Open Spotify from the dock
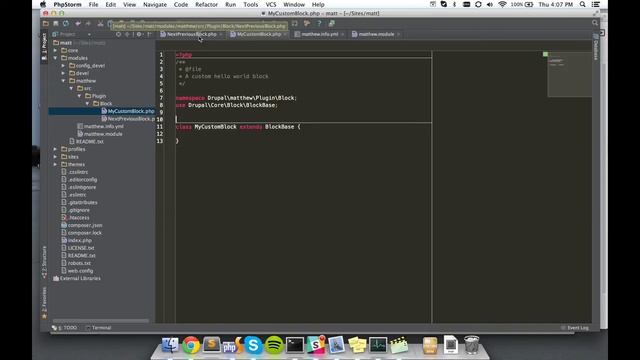The width and height of the screenshot is (640, 360). point(274,345)
